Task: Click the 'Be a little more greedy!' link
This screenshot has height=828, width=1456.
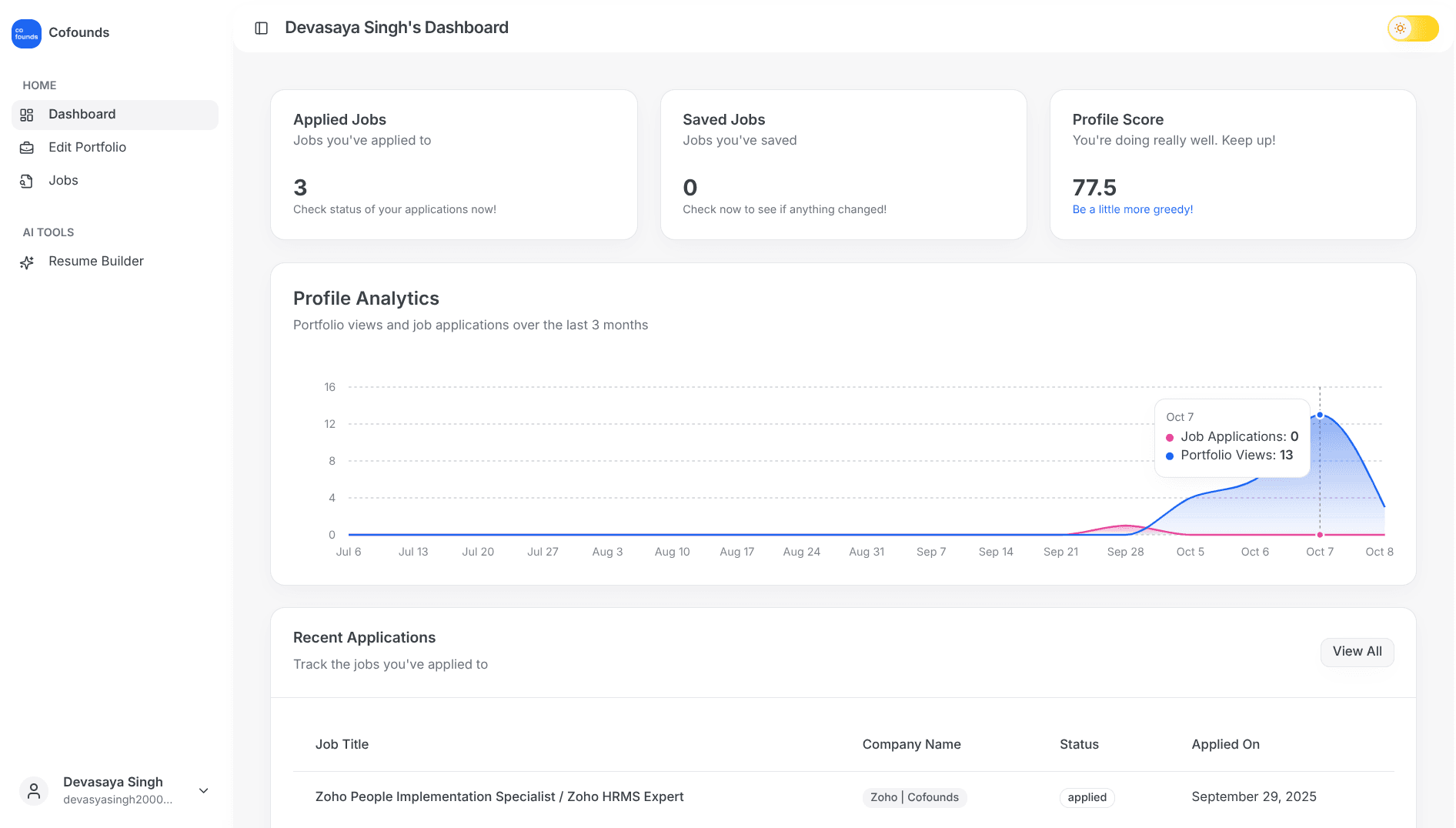Action: (x=1132, y=209)
